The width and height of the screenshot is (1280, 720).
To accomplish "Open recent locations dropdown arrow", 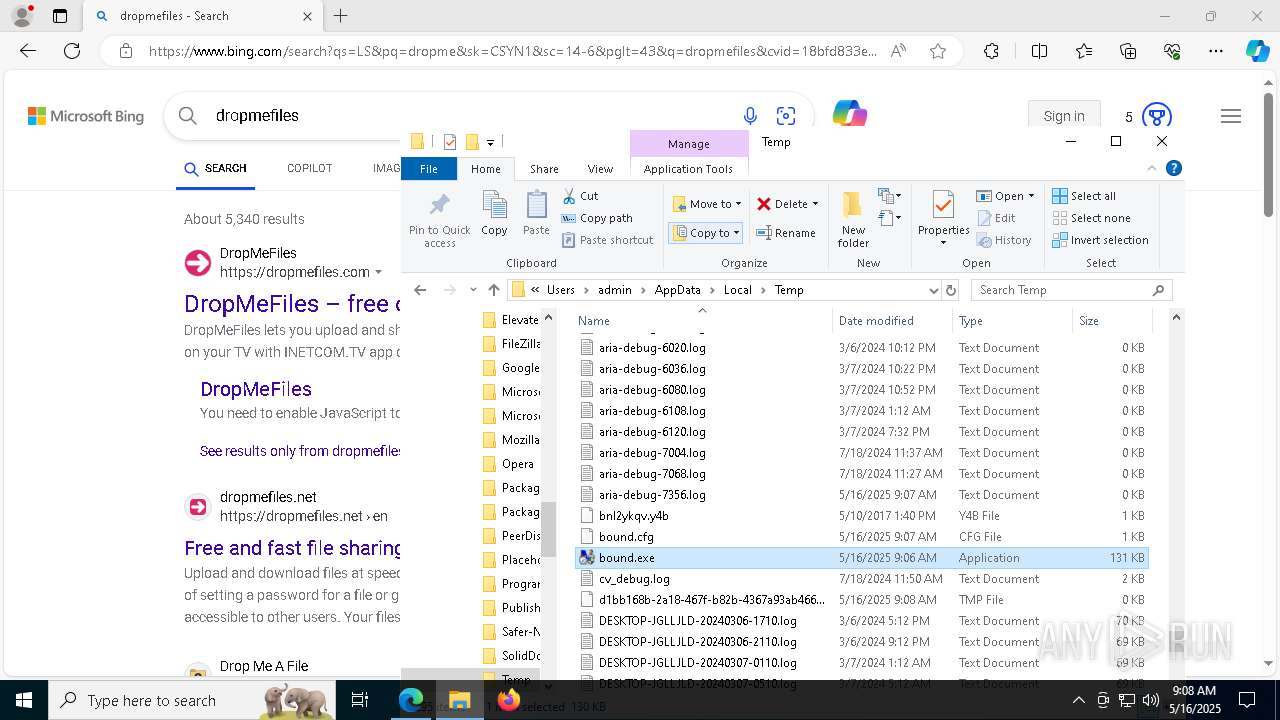I will tap(473, 290).
